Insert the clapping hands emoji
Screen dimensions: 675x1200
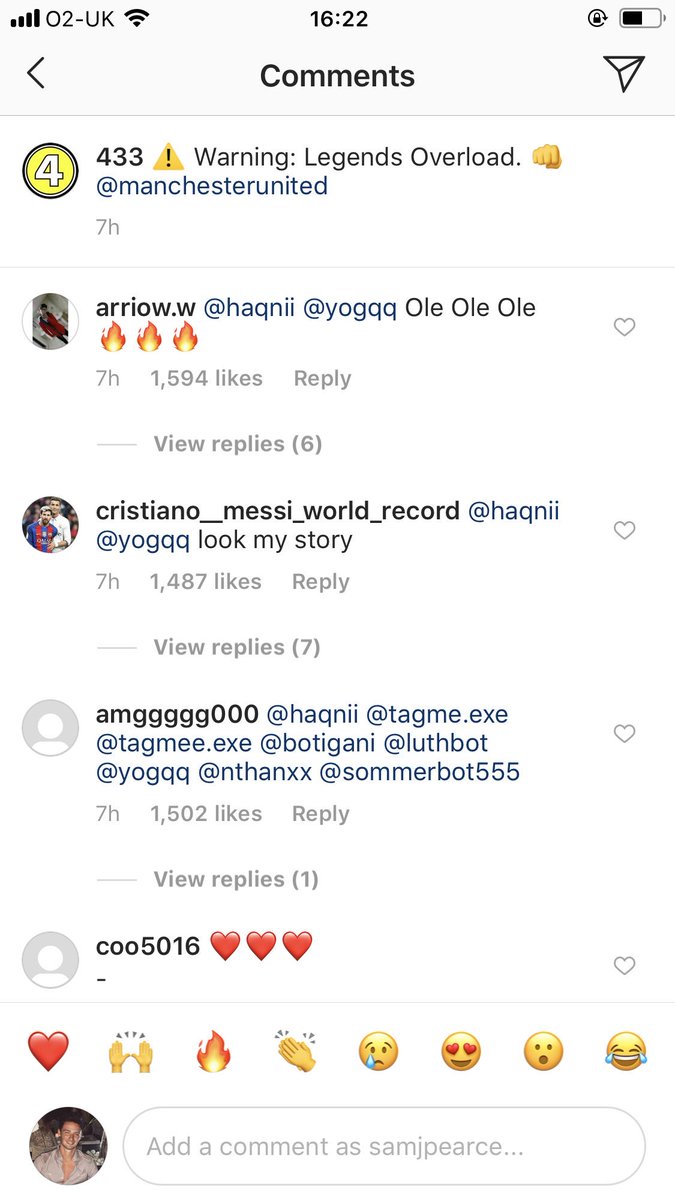click(x=296, y=1052)
